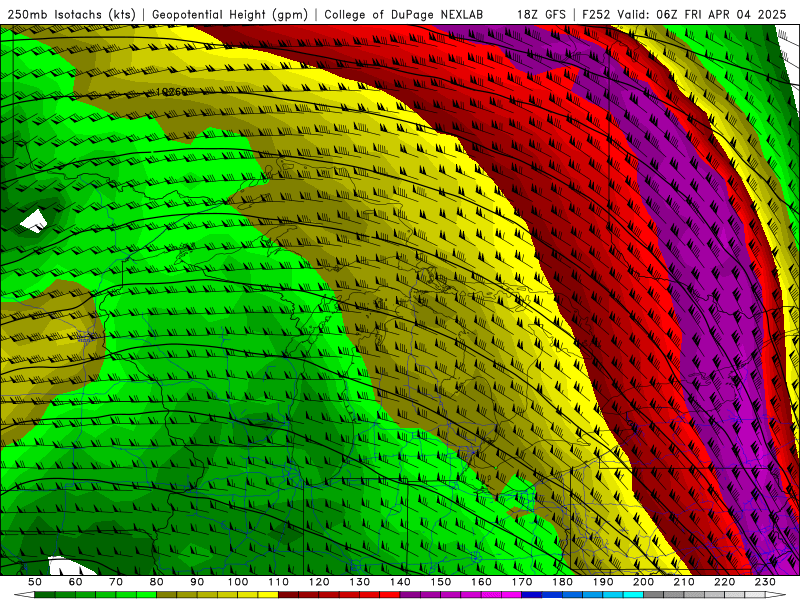Click first dark red swatch after yellow on color bar

pyautogui.click(x=288, y=595)
